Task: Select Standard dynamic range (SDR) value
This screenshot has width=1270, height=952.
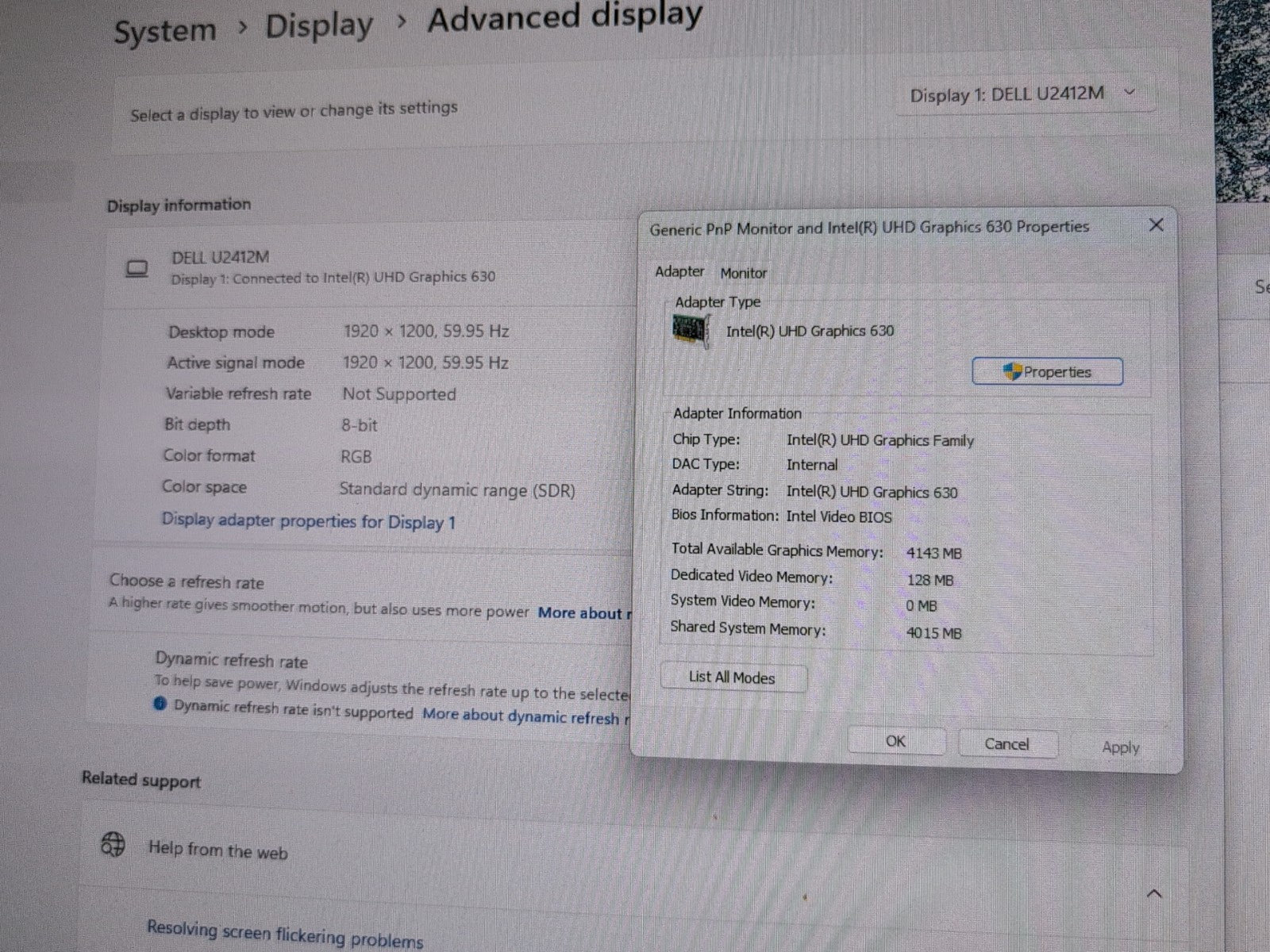Action: click(457, 489)
